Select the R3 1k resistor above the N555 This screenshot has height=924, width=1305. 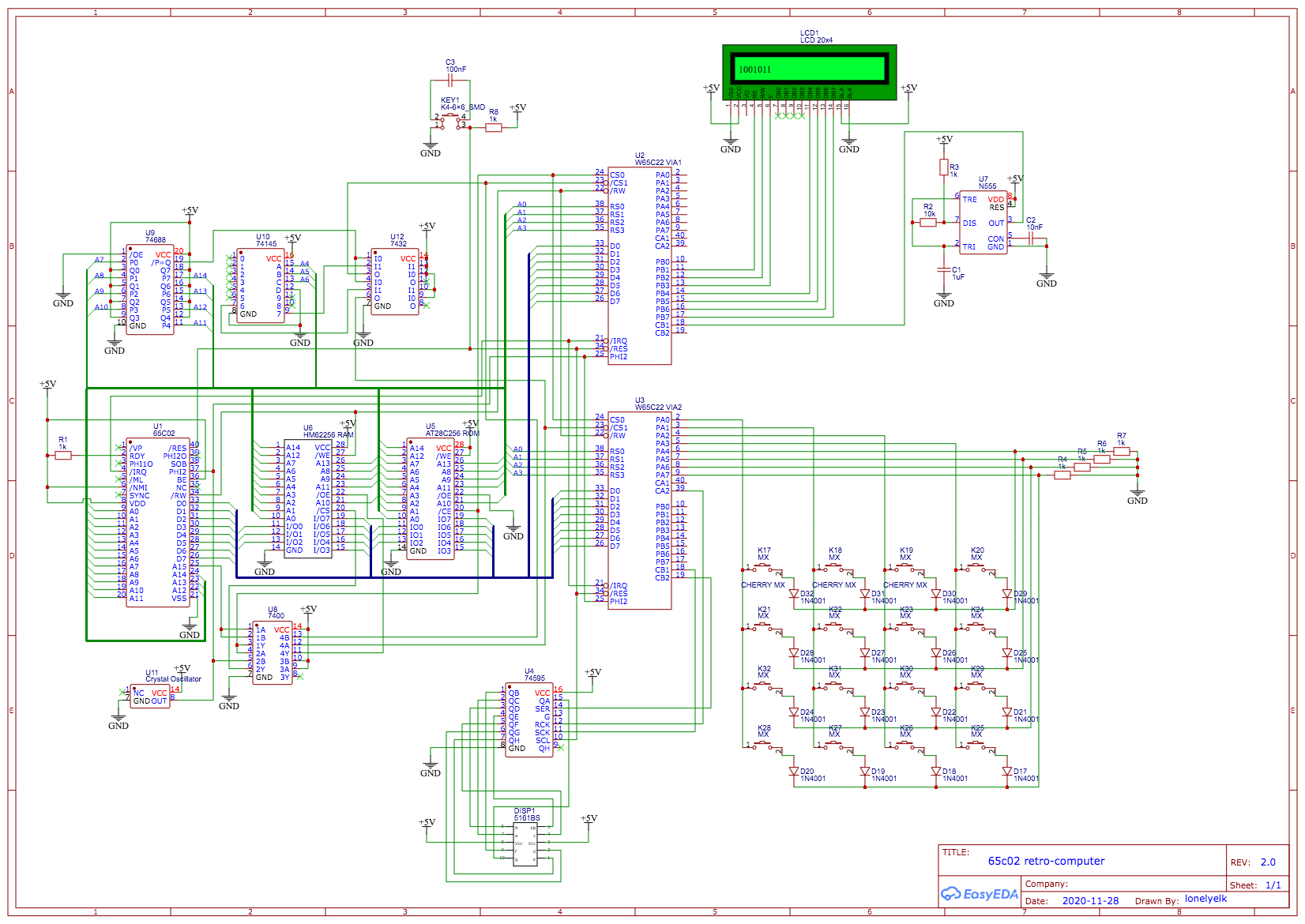coord(944,167)
